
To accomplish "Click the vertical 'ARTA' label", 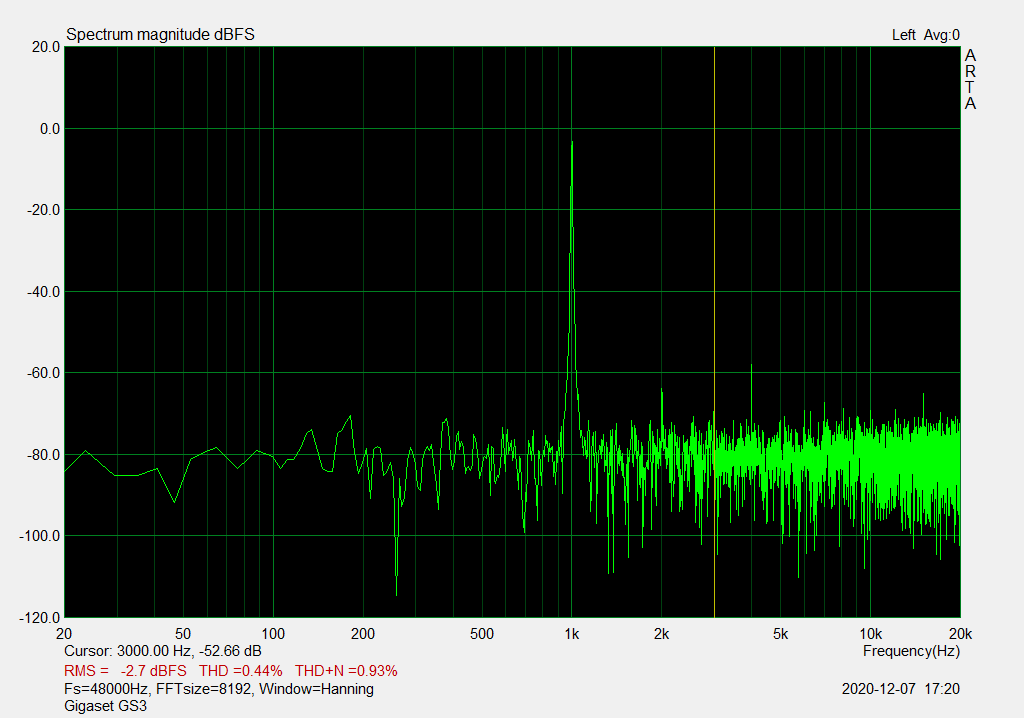I will pos(970,80).
